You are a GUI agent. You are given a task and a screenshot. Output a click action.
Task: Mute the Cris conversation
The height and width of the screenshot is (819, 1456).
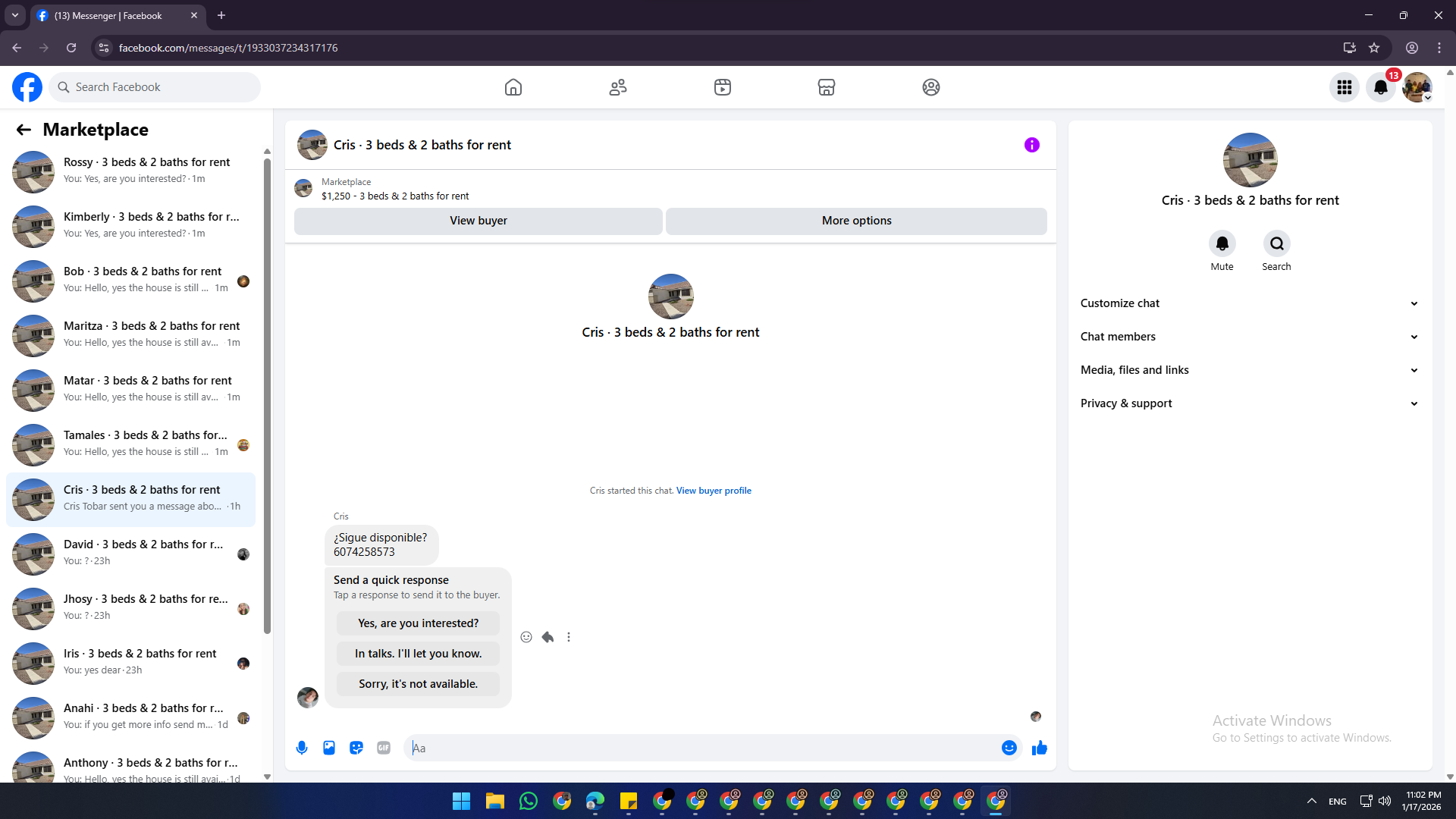click(x=1222, y=243)
